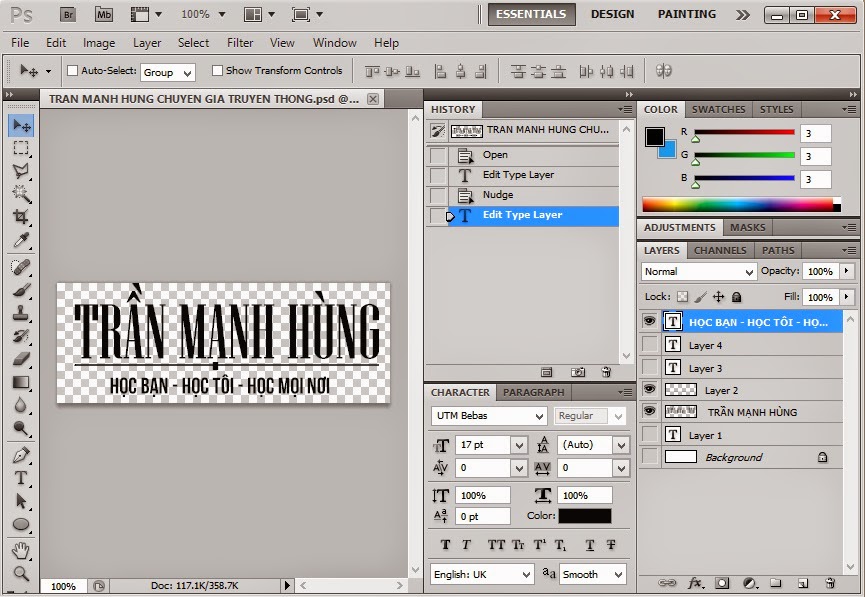Select the Ellipse shape tool
865x597 pixels.
21,524
